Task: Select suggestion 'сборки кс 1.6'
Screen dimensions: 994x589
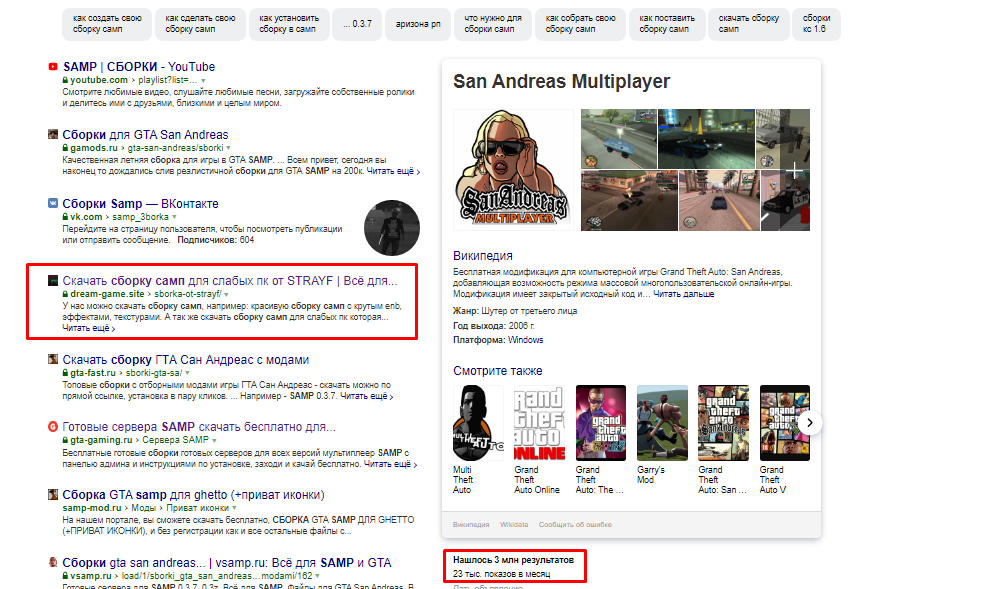Action: [816, 24]
